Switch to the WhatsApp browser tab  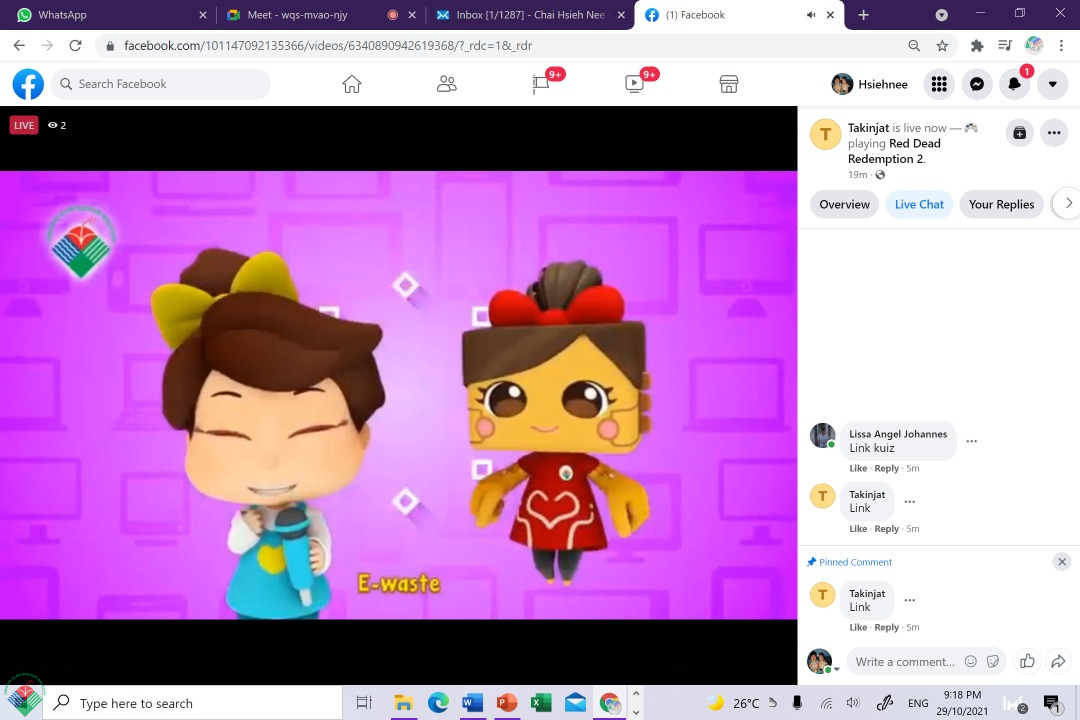pyautogui.click(x=110, y=15)
